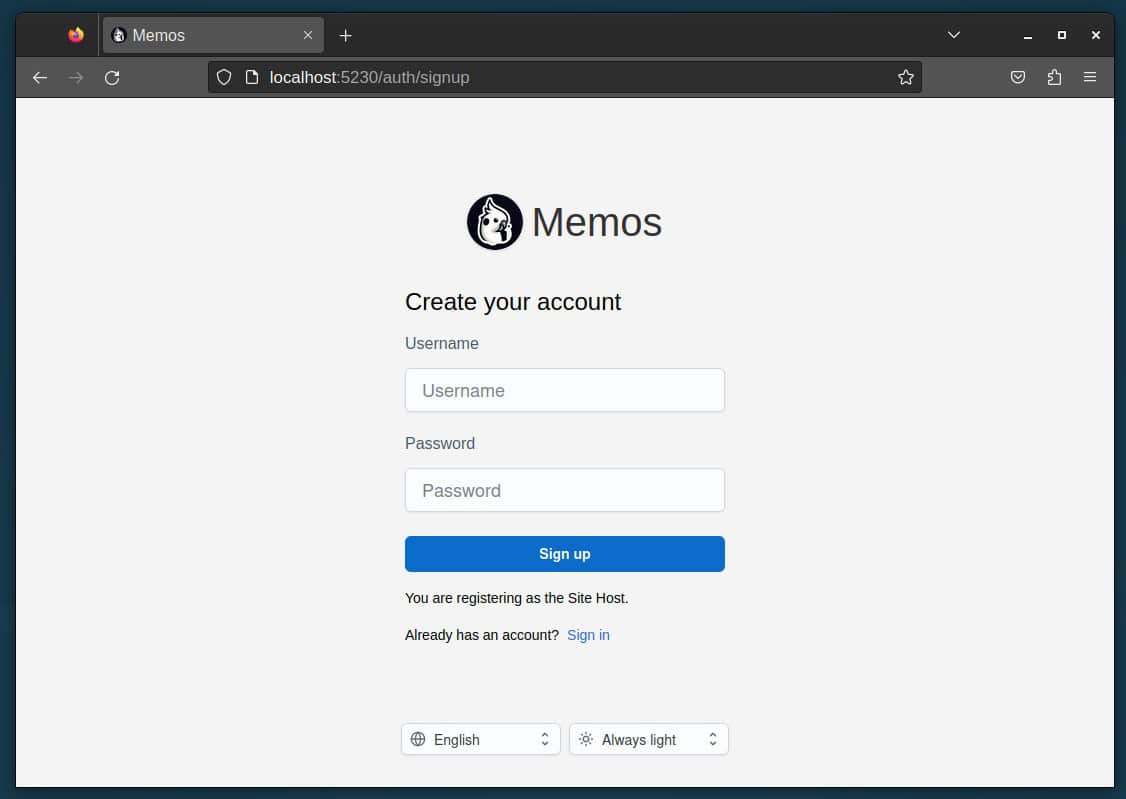Open the Firefox application menu

[x=1090, y=77]
